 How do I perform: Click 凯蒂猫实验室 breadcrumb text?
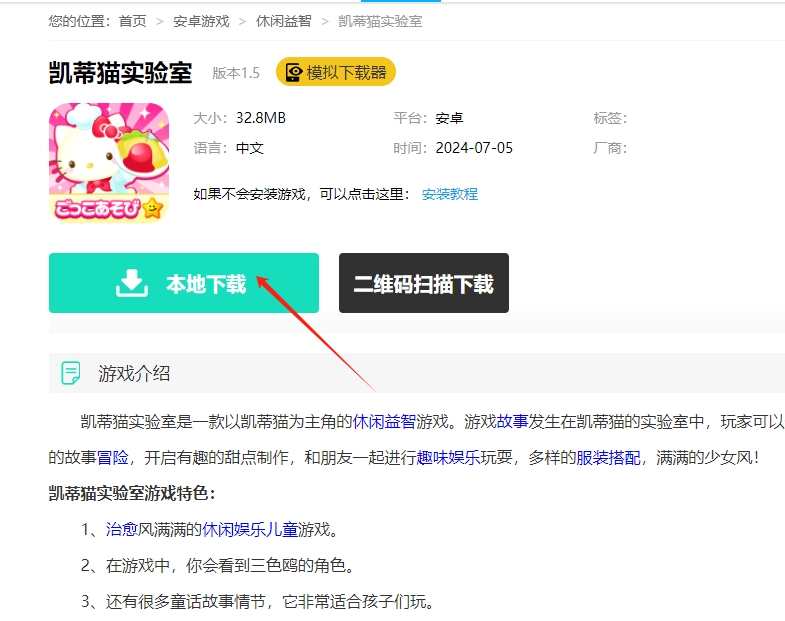pyautogui.click(x=380, y=21)
